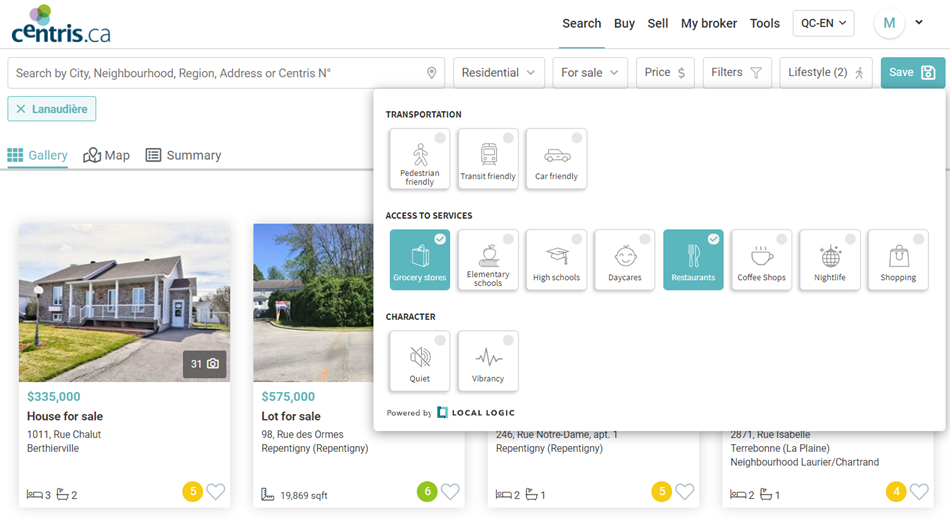Toggle the Car friendly option

[556, 159]
